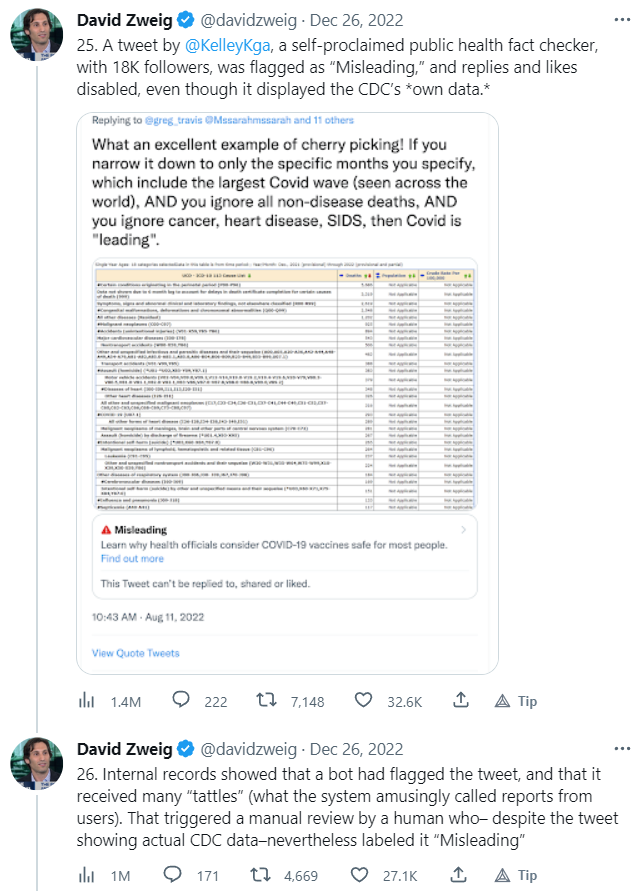Expand the Misleading notice chevron

click(462, 529)
